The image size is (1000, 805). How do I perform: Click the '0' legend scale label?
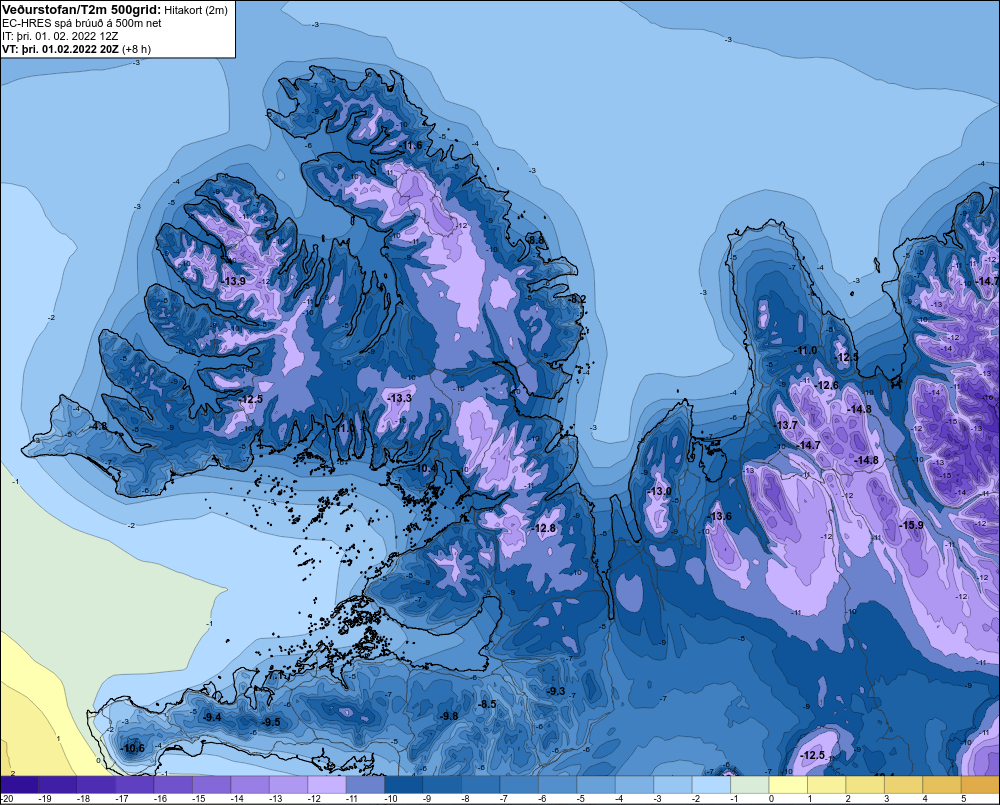click(x=771, y=799)
